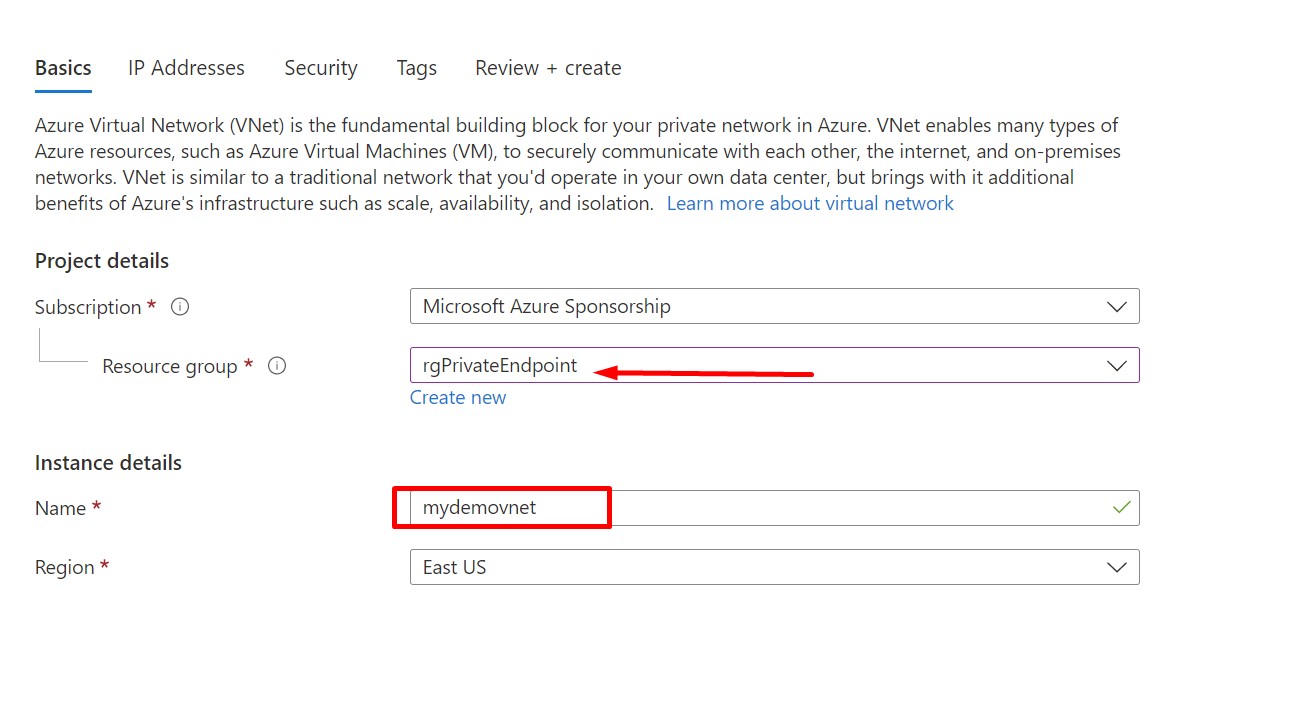Click the Subscription field label
Image resolution: width=1310 pixels, height=718 pixels.
88,307
